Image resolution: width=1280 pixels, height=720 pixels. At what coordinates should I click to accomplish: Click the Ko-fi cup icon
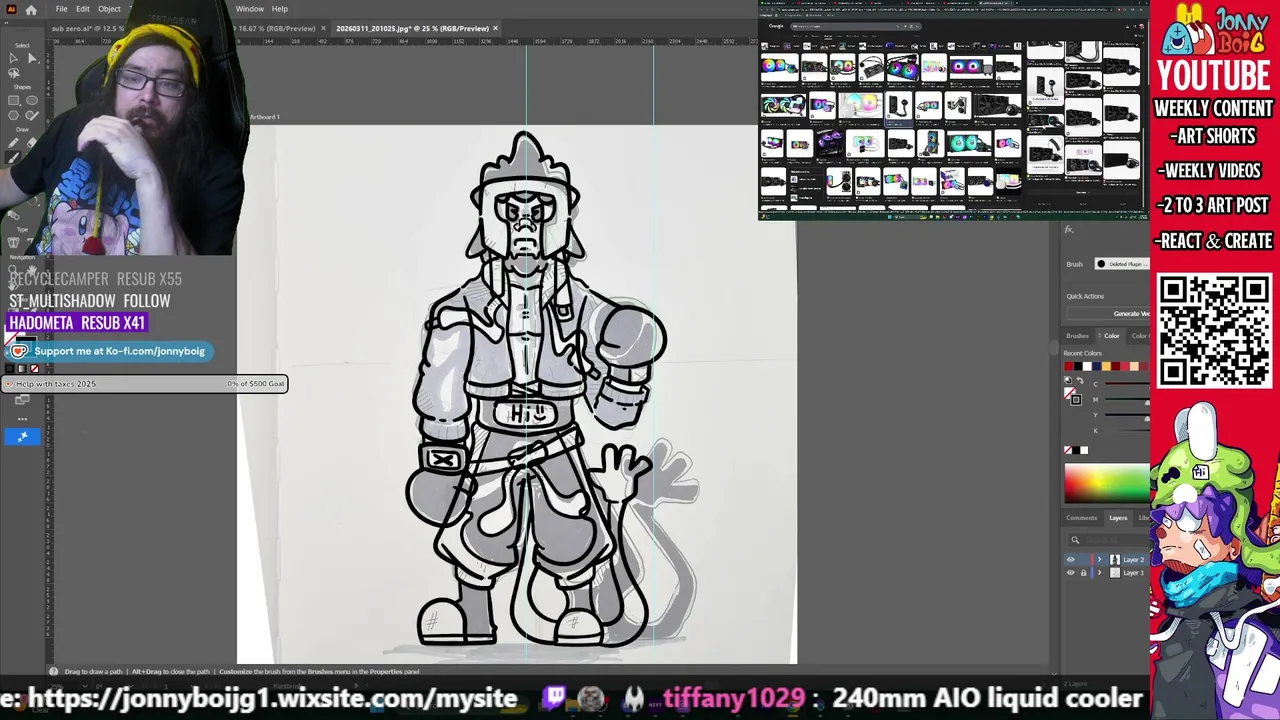tap(19, 351)
